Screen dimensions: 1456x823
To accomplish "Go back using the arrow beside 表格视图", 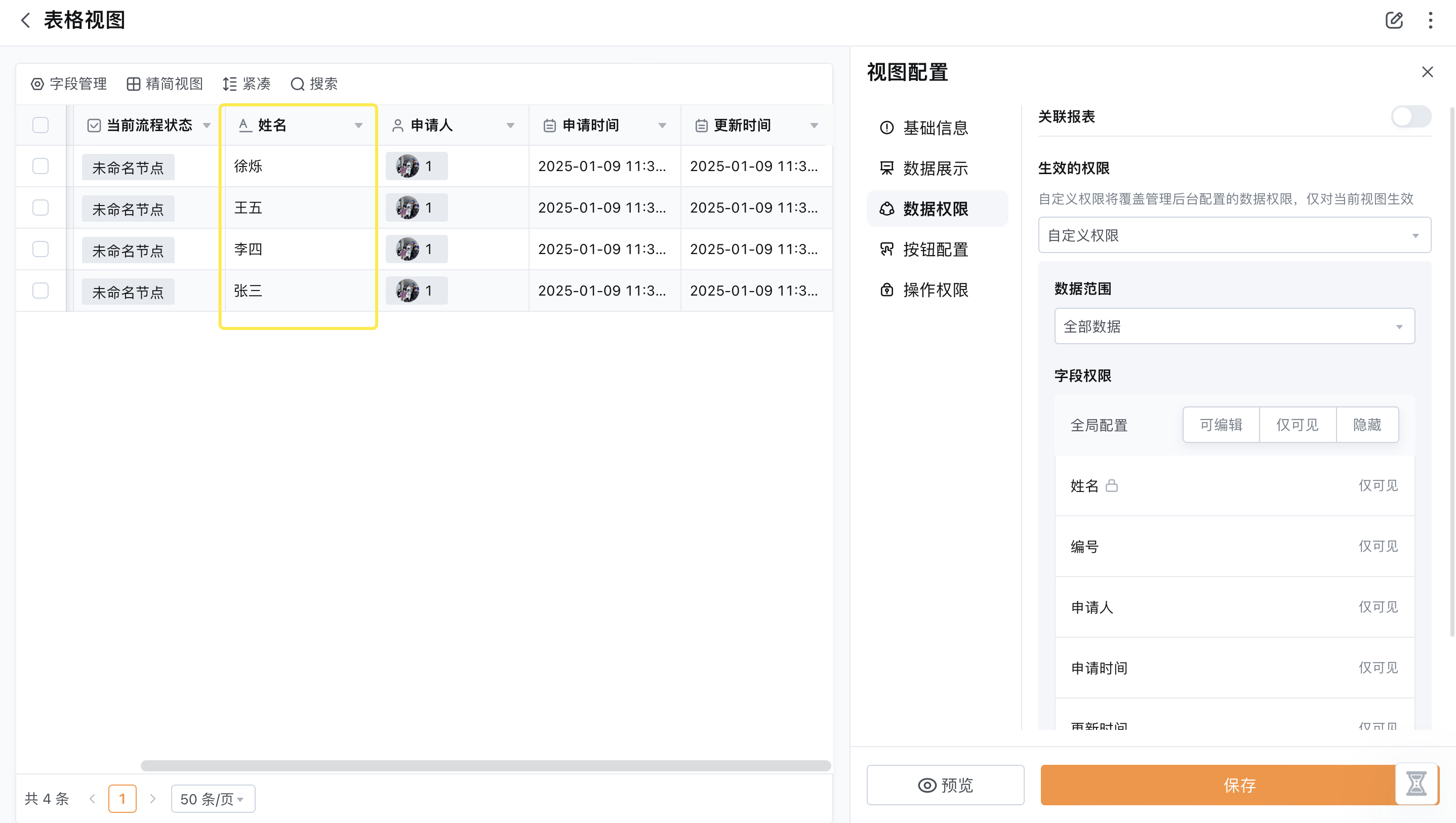I will tap(25, 20).
